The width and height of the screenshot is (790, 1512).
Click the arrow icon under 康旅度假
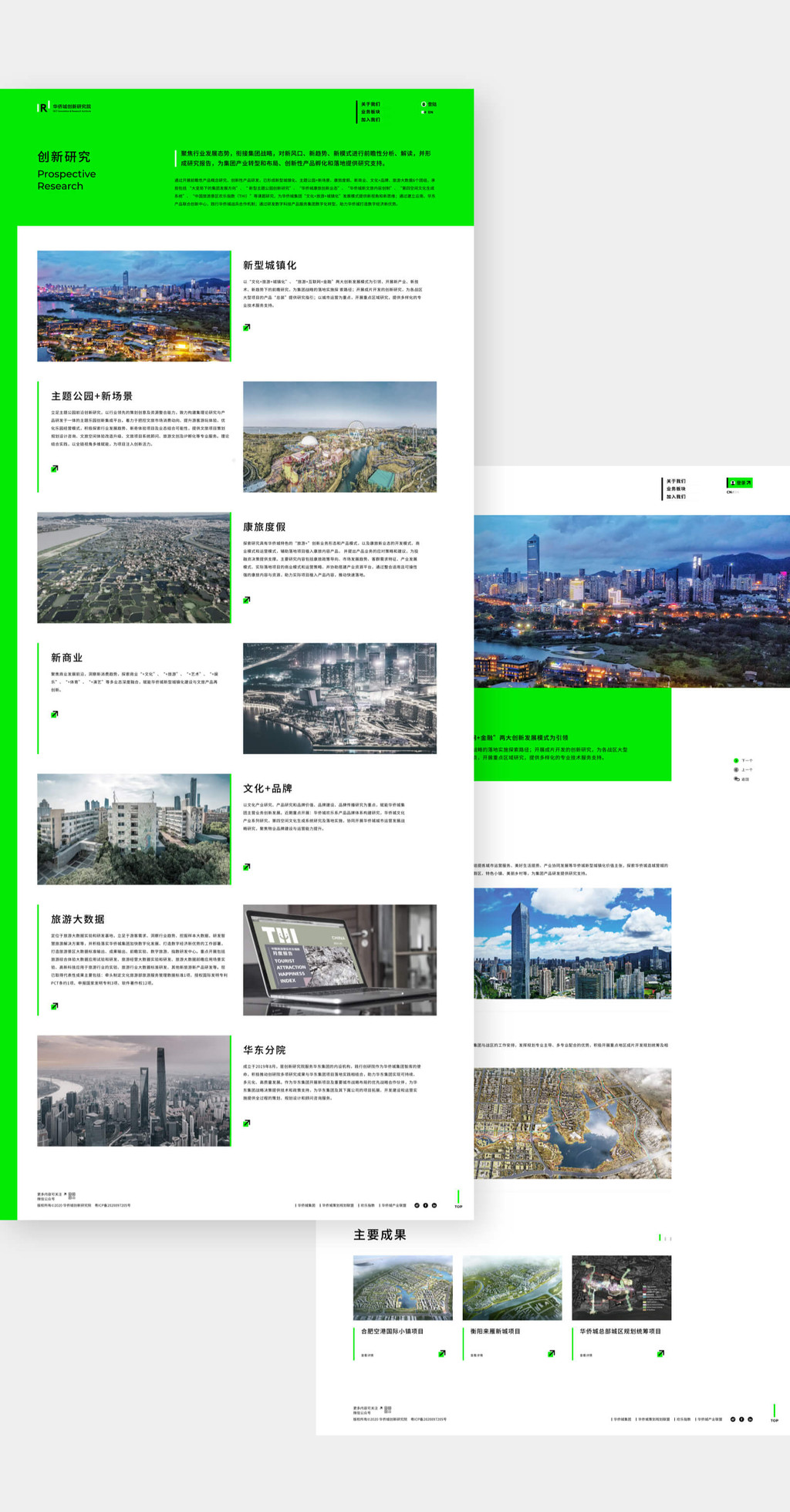click(x=247, y=600)
